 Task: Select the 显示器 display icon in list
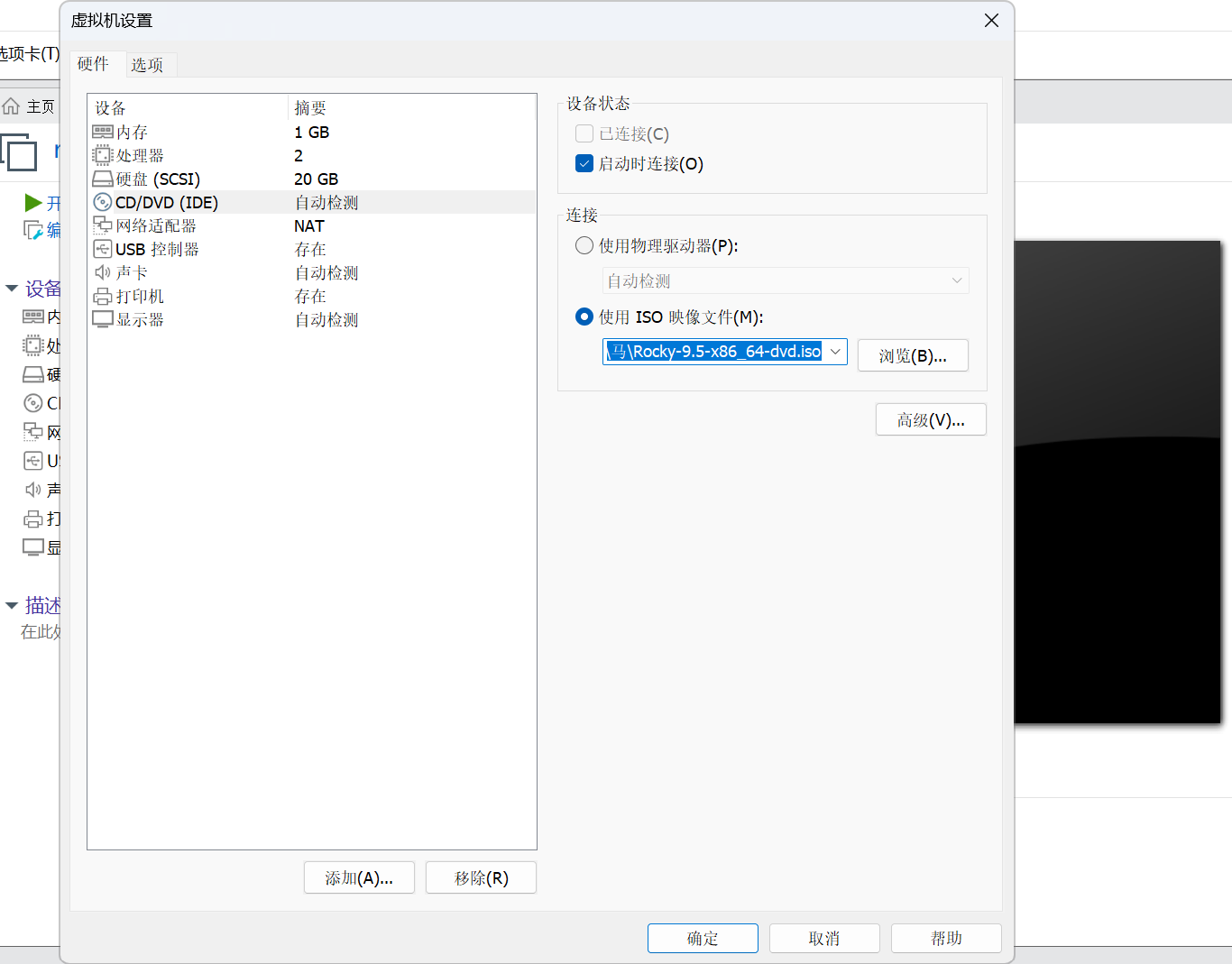[103, 319]
